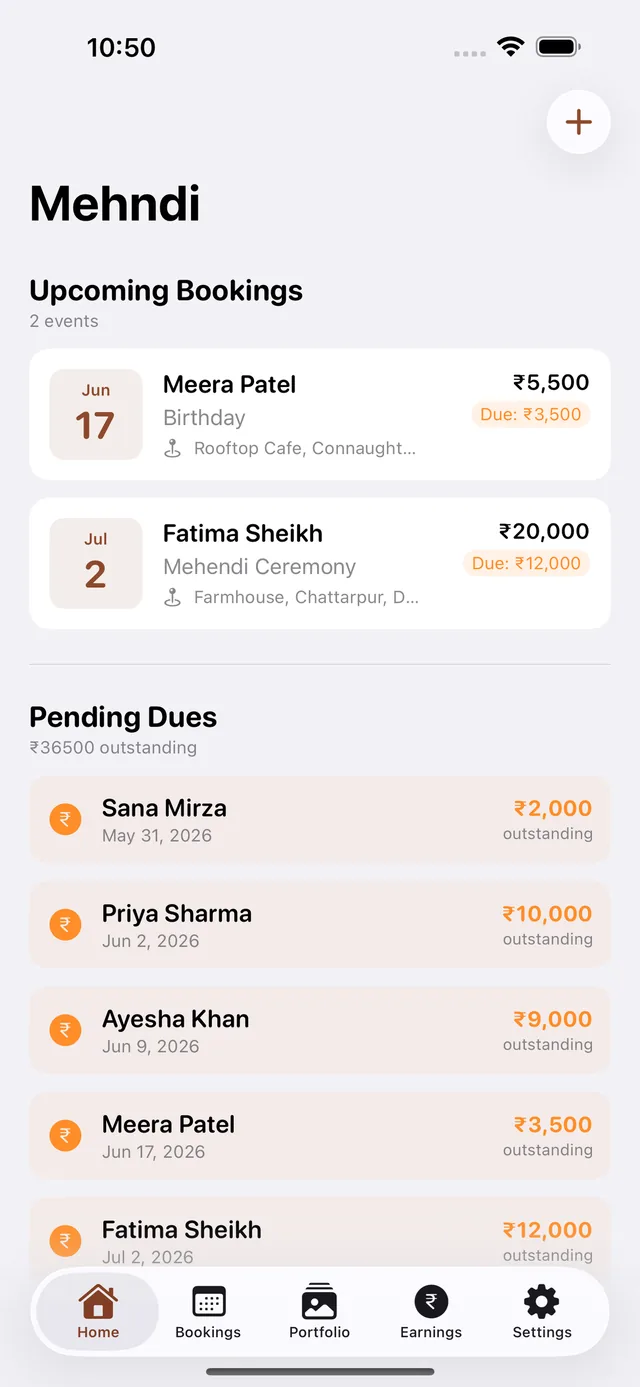640x1387 pixels.
Task: Tap the Due ₹12,000 badge
Action: pos(526,563)
